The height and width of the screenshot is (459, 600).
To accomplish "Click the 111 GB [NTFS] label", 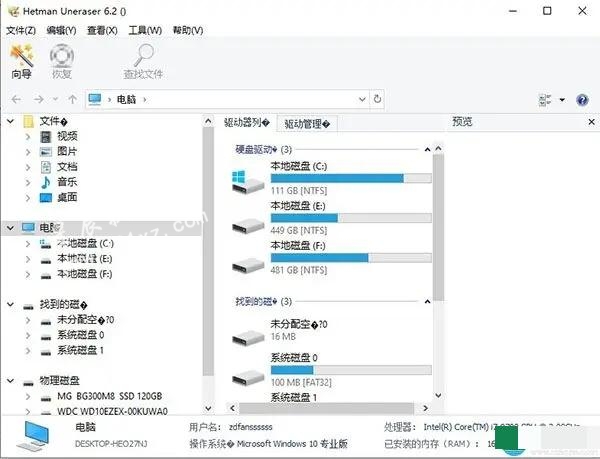I will [x=299, y=190].
